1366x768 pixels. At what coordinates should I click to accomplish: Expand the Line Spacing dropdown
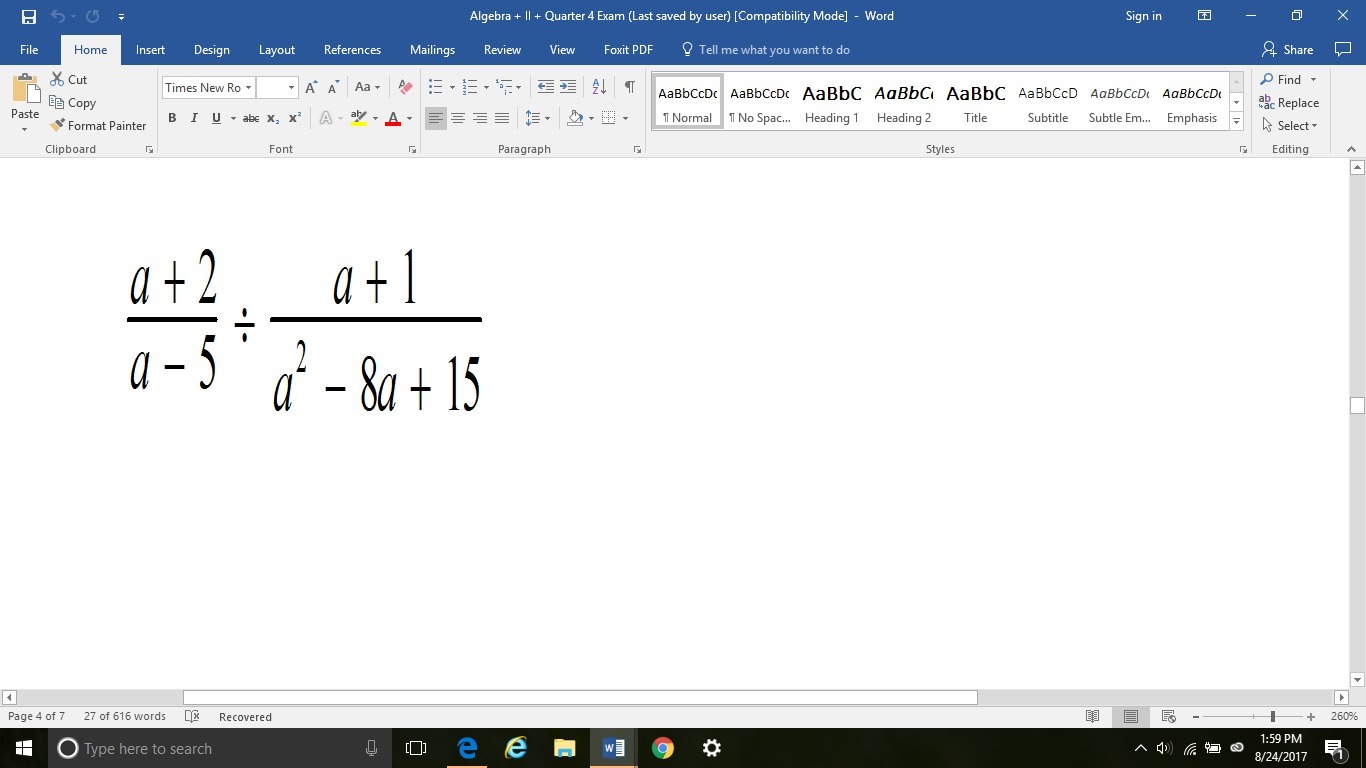click(x=547, y=118)
